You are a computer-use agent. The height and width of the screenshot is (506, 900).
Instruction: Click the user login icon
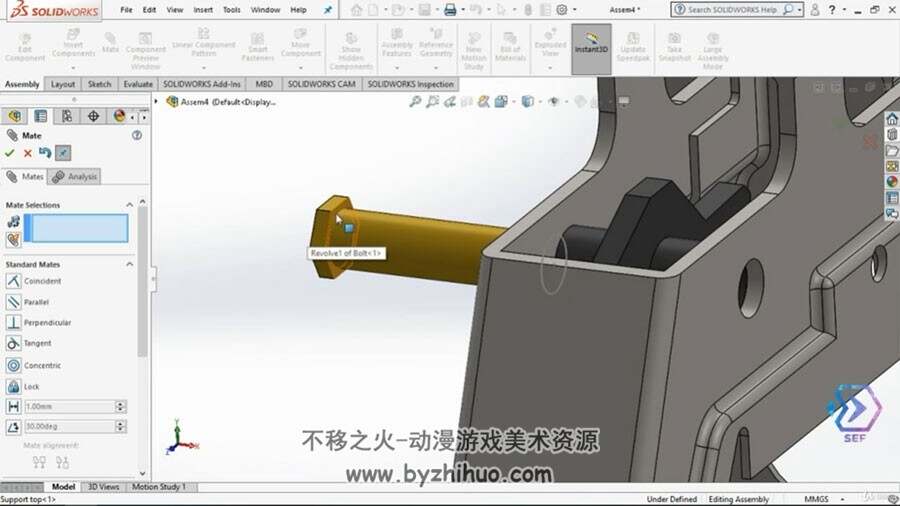click(814, 10)
